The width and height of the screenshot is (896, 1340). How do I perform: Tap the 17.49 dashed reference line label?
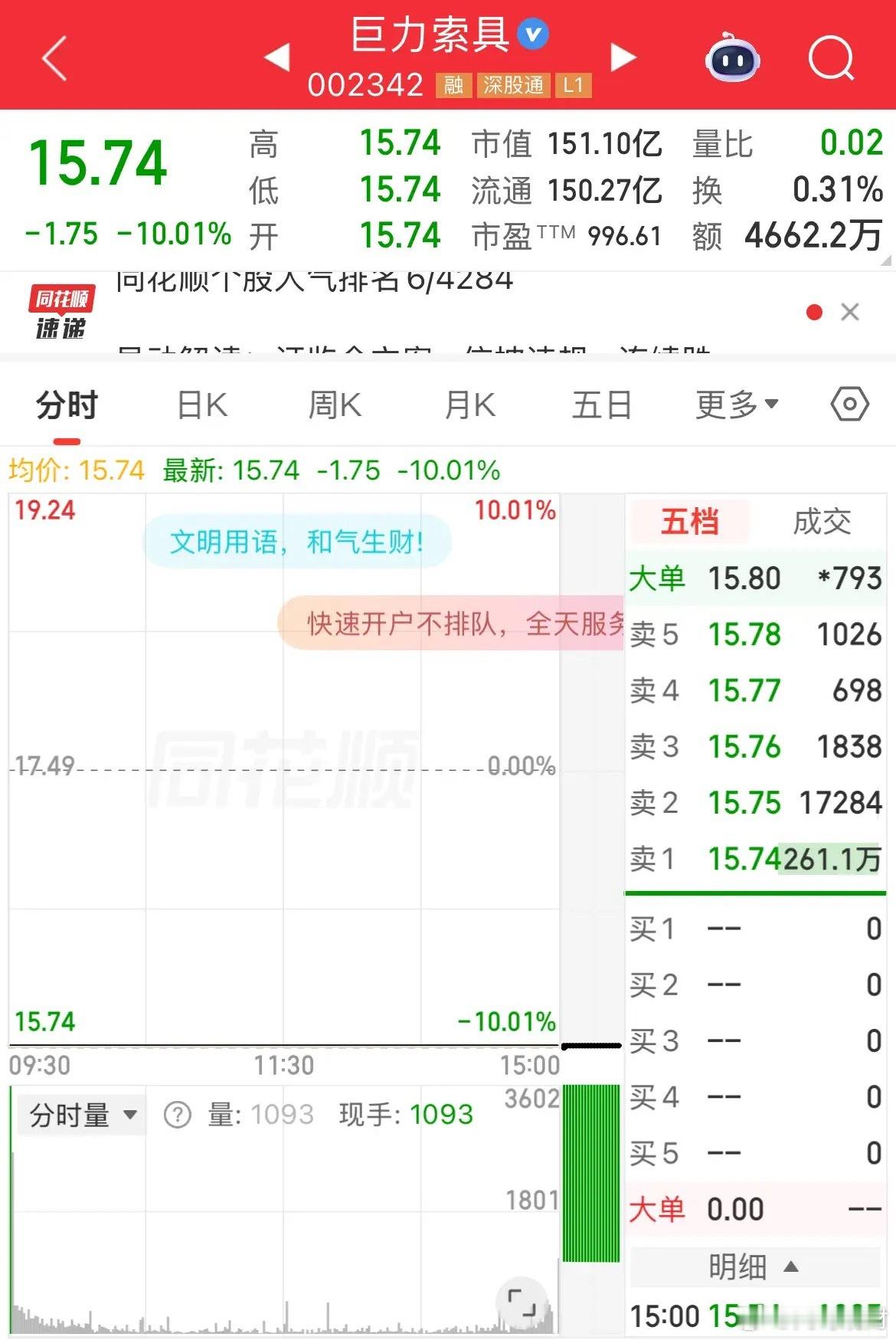[45, 765]
